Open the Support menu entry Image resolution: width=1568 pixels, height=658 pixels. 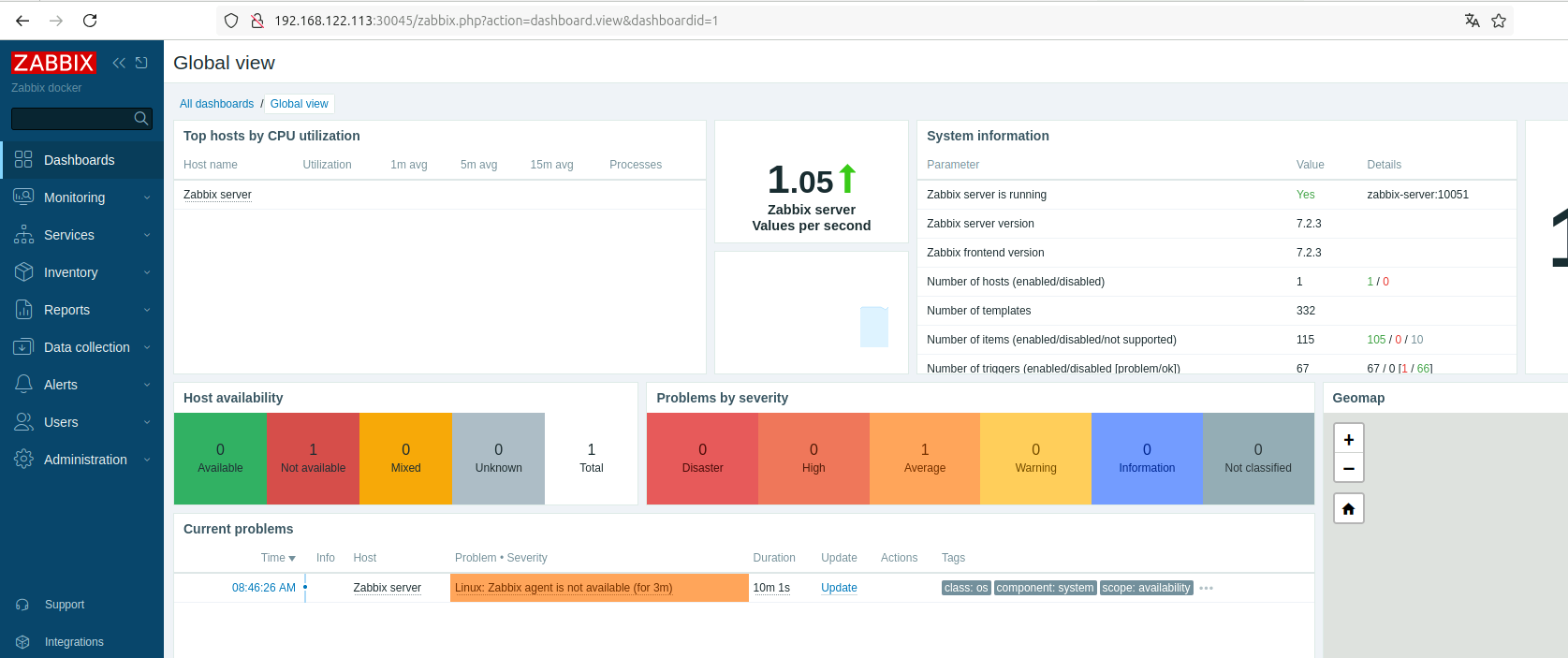click(x=65, y=605)
